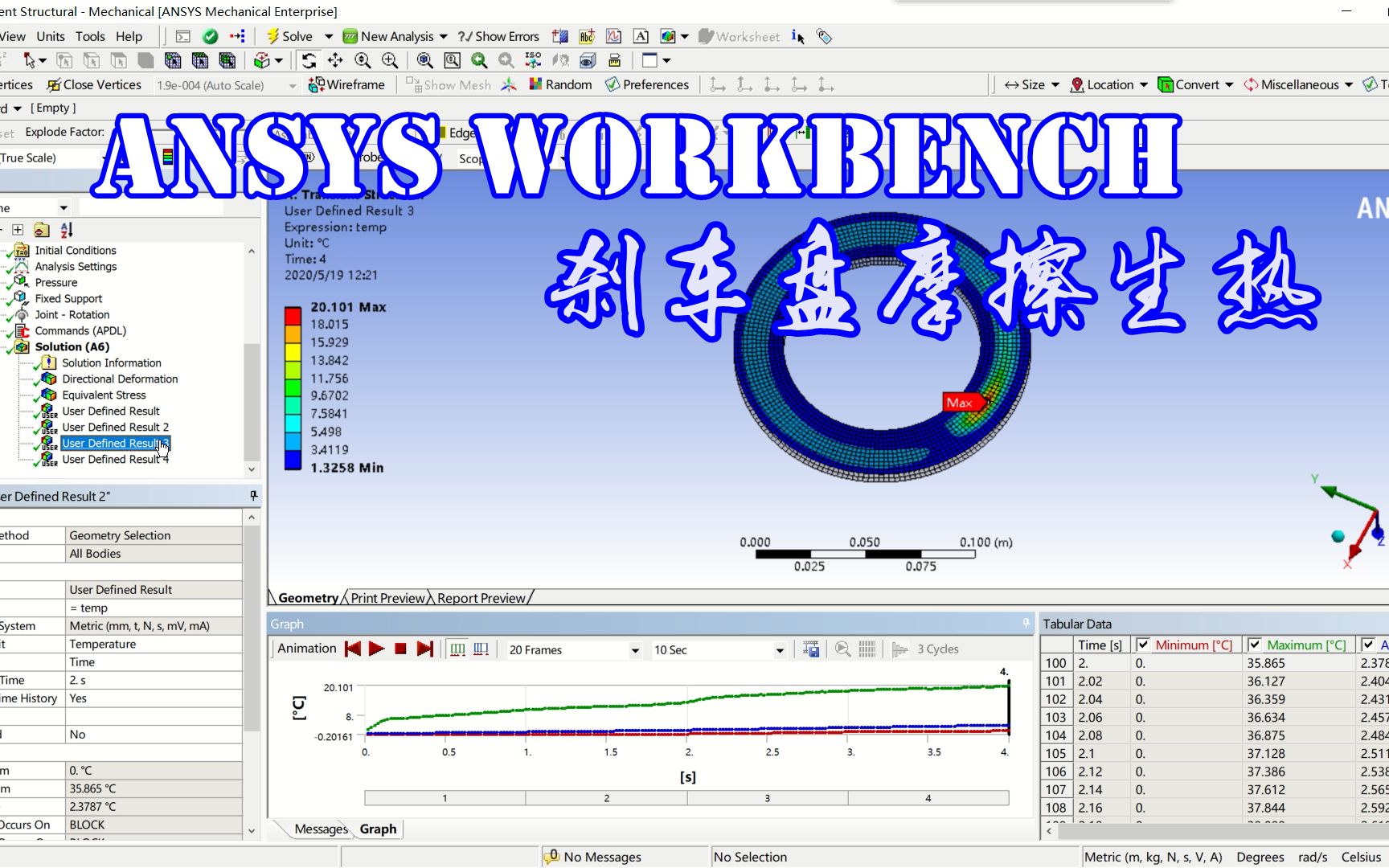Open the Help menu
The width and height of the screenshot is (1389, 868).
(129, 36)
